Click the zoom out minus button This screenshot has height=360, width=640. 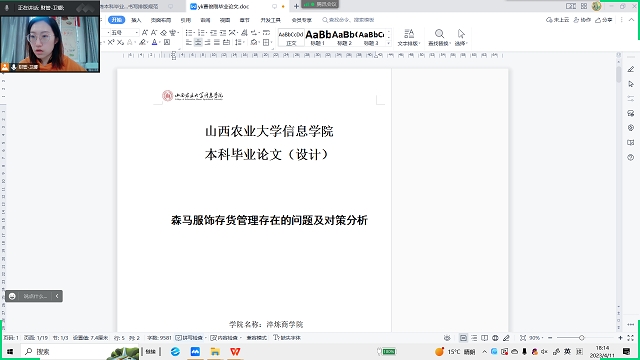(550, 338)
